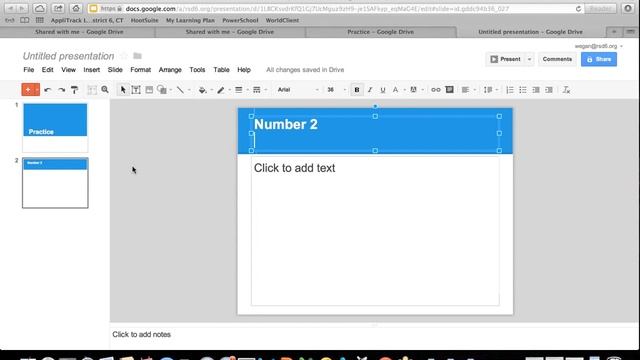Star the Untitled presentation
640x360 pixels.
point(124,56)
